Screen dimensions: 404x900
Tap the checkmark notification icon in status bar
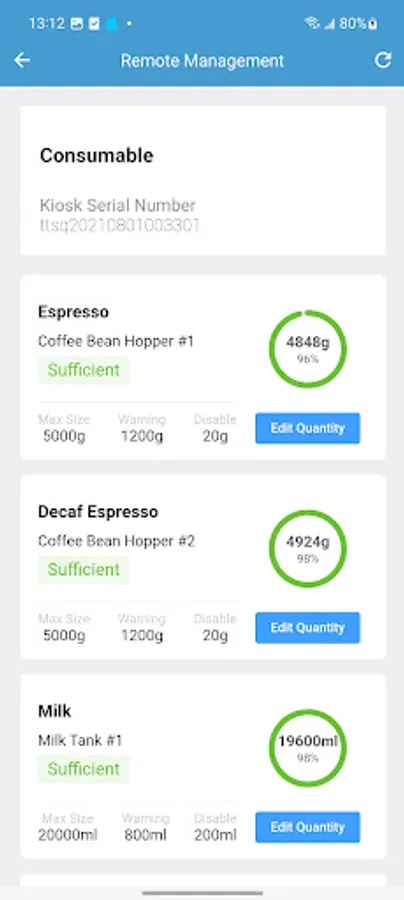coord(95,24)
